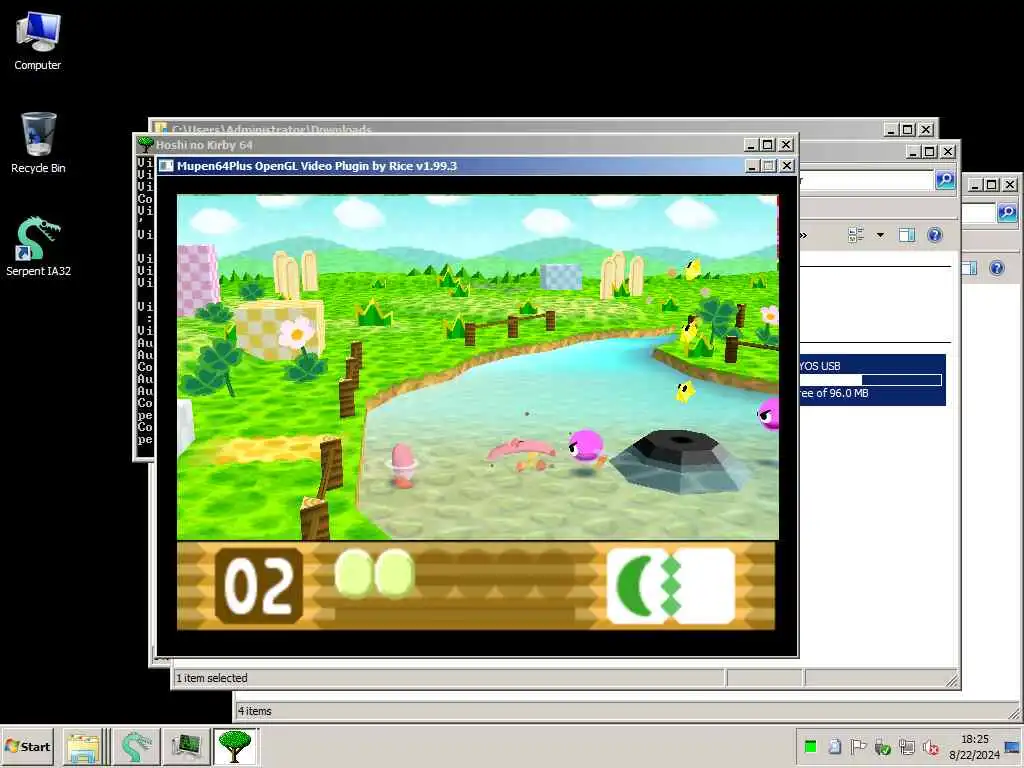Screen dimensions: 1024x768
Task: Click search magnifier in rightmost Explorer window
Action: 1007,212
